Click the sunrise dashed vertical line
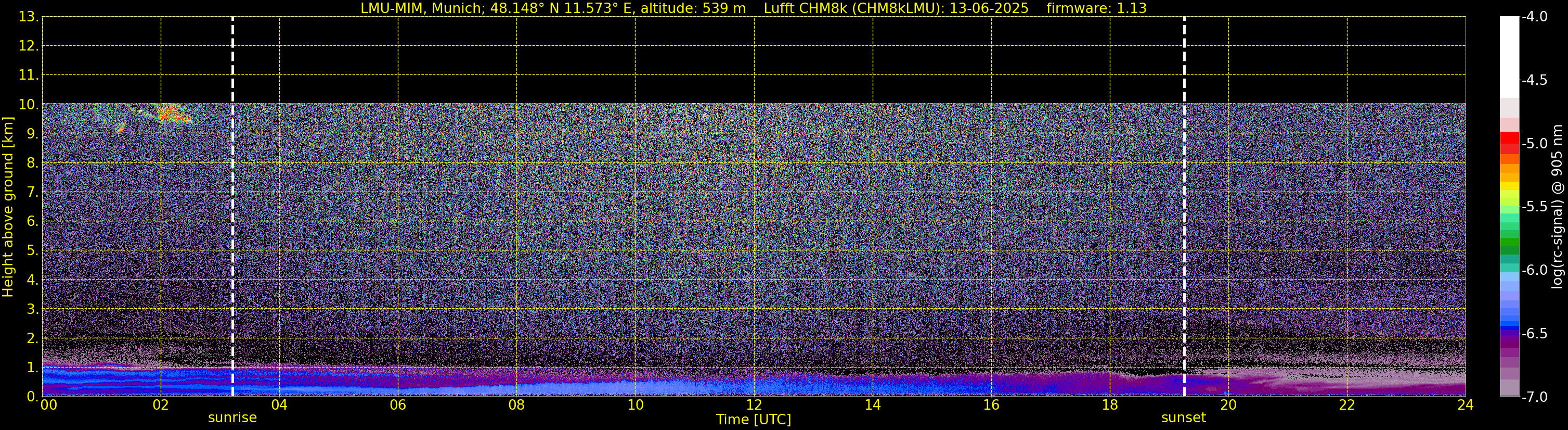The height and width of the screenshot is (430, 1568). click(232, 207)
